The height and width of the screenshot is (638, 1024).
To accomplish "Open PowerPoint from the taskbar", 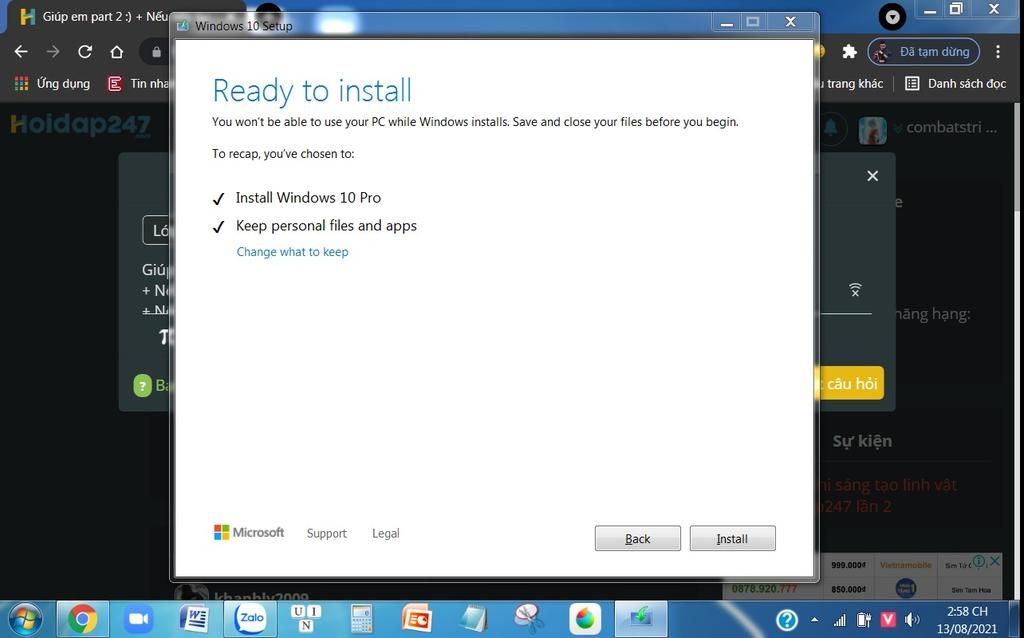I will pyautogui.click(x=417, y=619).
